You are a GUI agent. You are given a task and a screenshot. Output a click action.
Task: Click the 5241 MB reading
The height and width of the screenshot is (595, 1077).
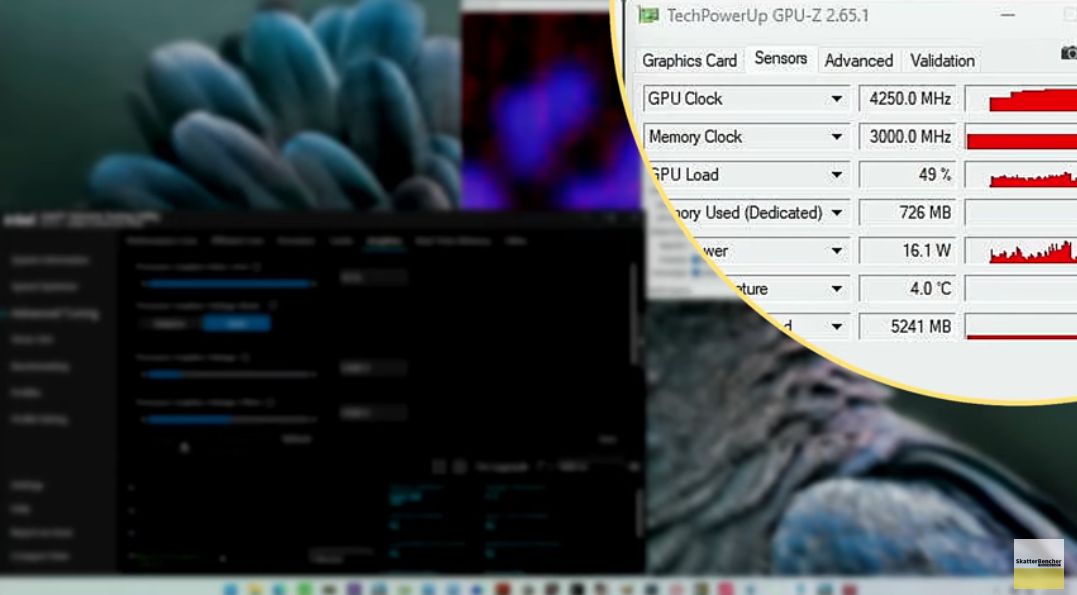click(x=907, y=326)
